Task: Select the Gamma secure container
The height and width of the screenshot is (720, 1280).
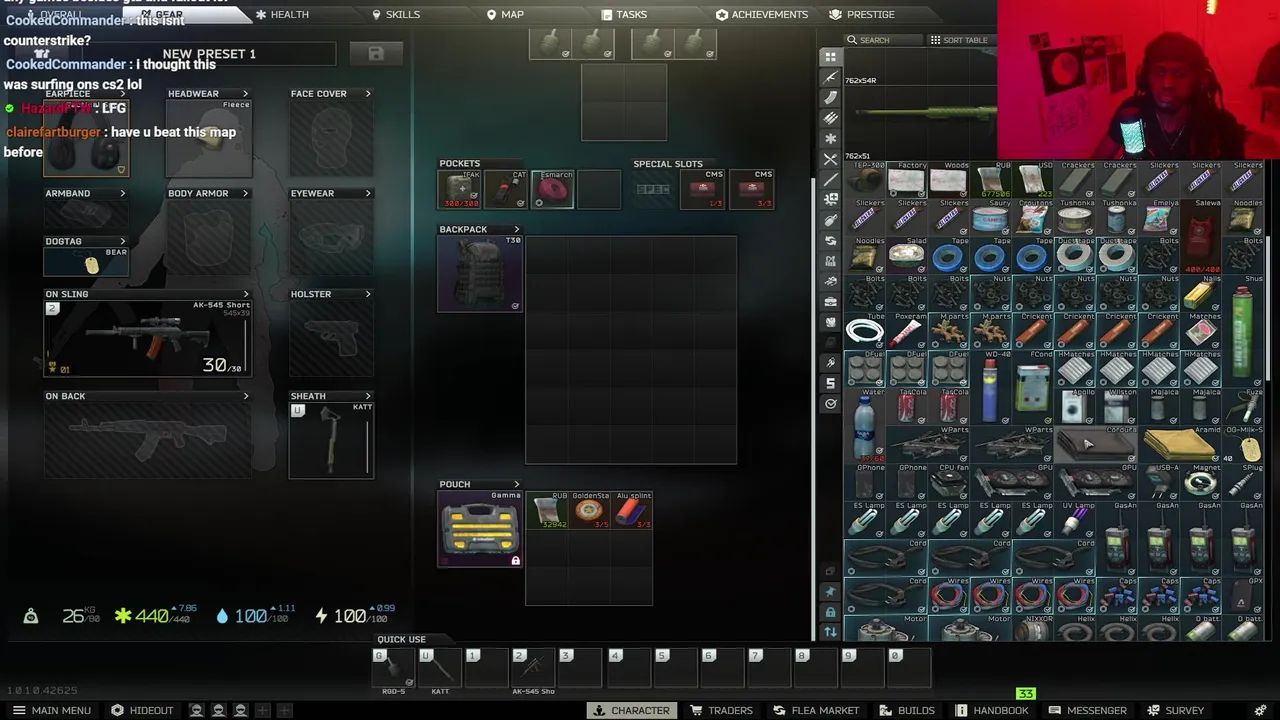Action: 480,529
